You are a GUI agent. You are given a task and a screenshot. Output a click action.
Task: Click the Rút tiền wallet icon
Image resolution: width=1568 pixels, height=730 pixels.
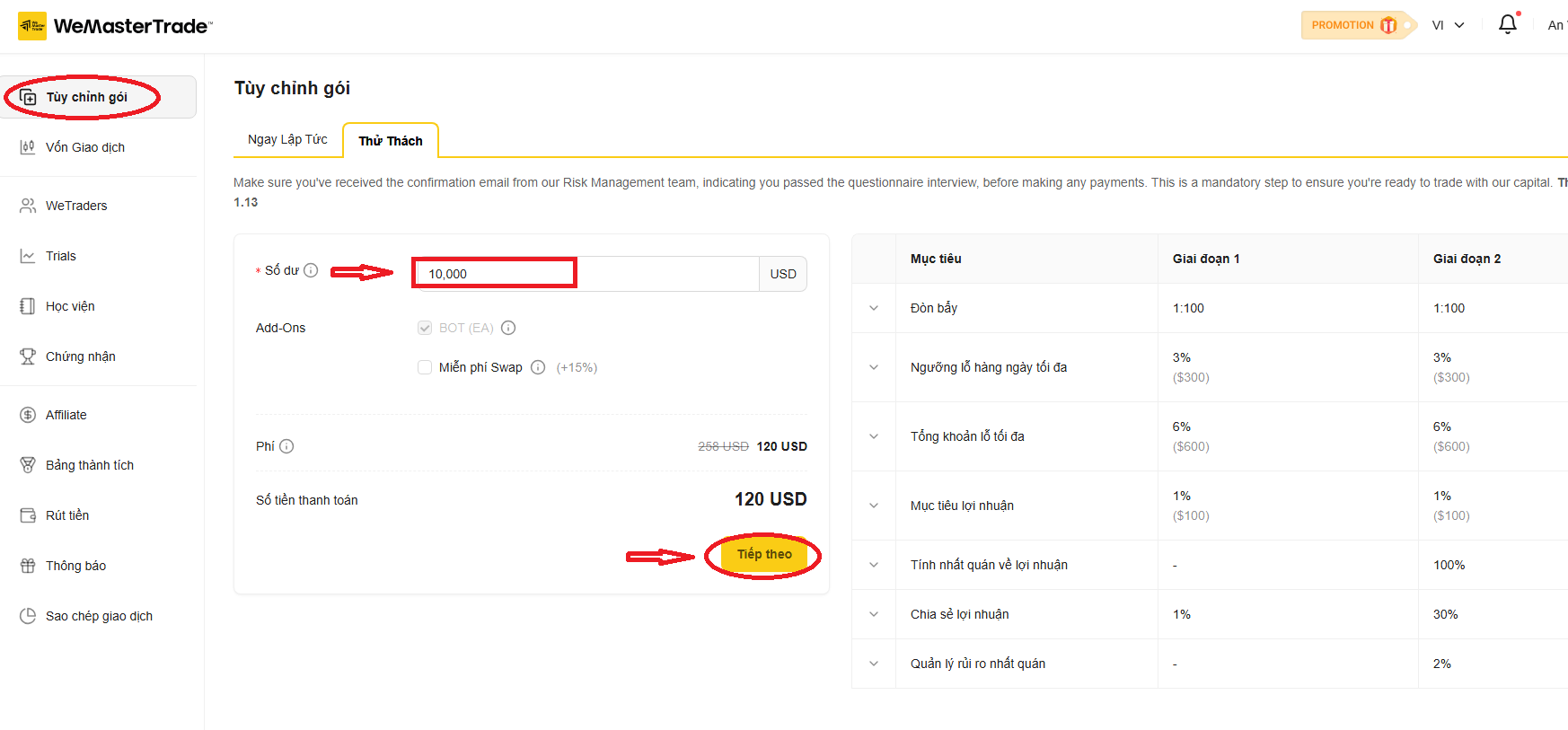pos(28,515)
